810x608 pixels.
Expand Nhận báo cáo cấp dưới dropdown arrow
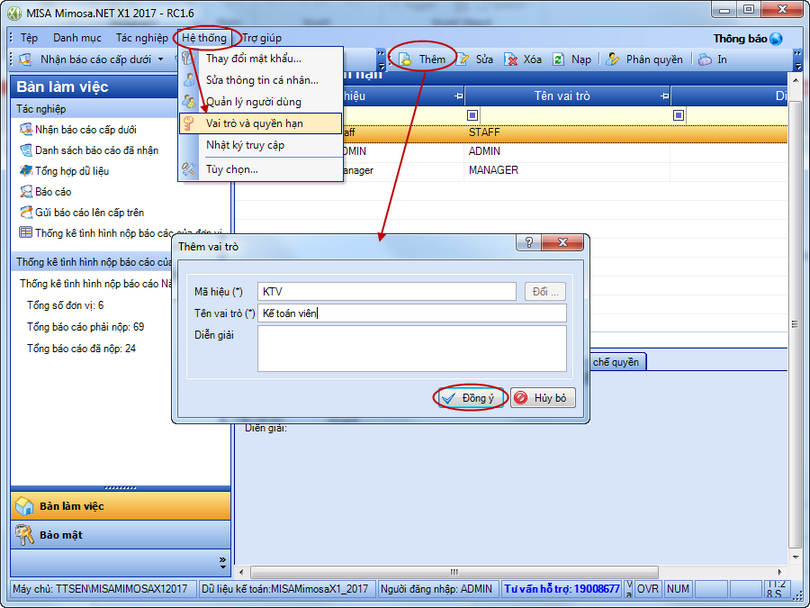161,59
